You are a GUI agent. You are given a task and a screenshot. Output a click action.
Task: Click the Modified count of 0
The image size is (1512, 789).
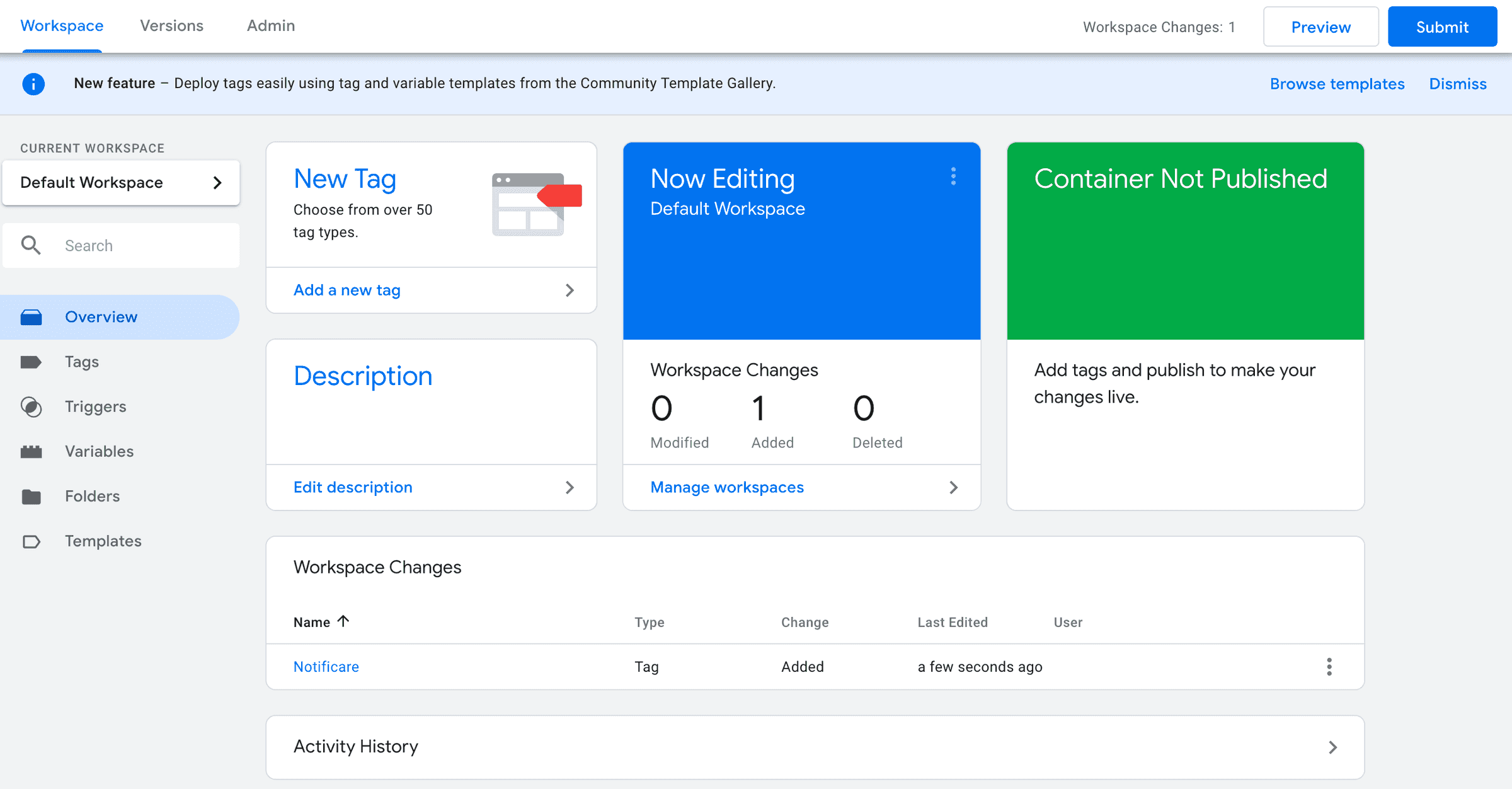661,408
